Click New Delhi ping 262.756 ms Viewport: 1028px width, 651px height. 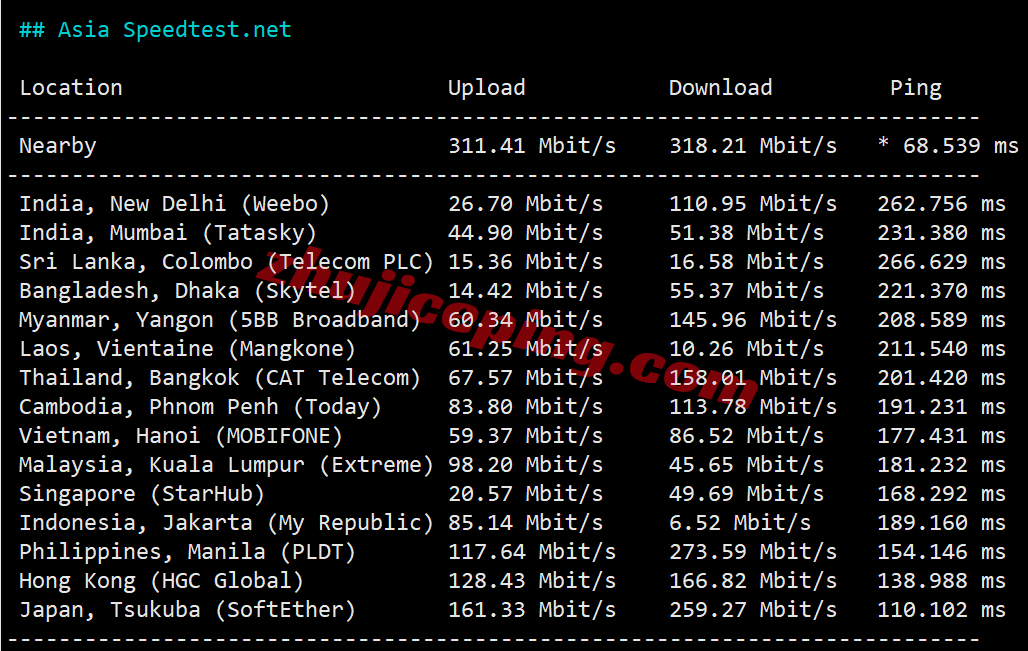(941, 204)
